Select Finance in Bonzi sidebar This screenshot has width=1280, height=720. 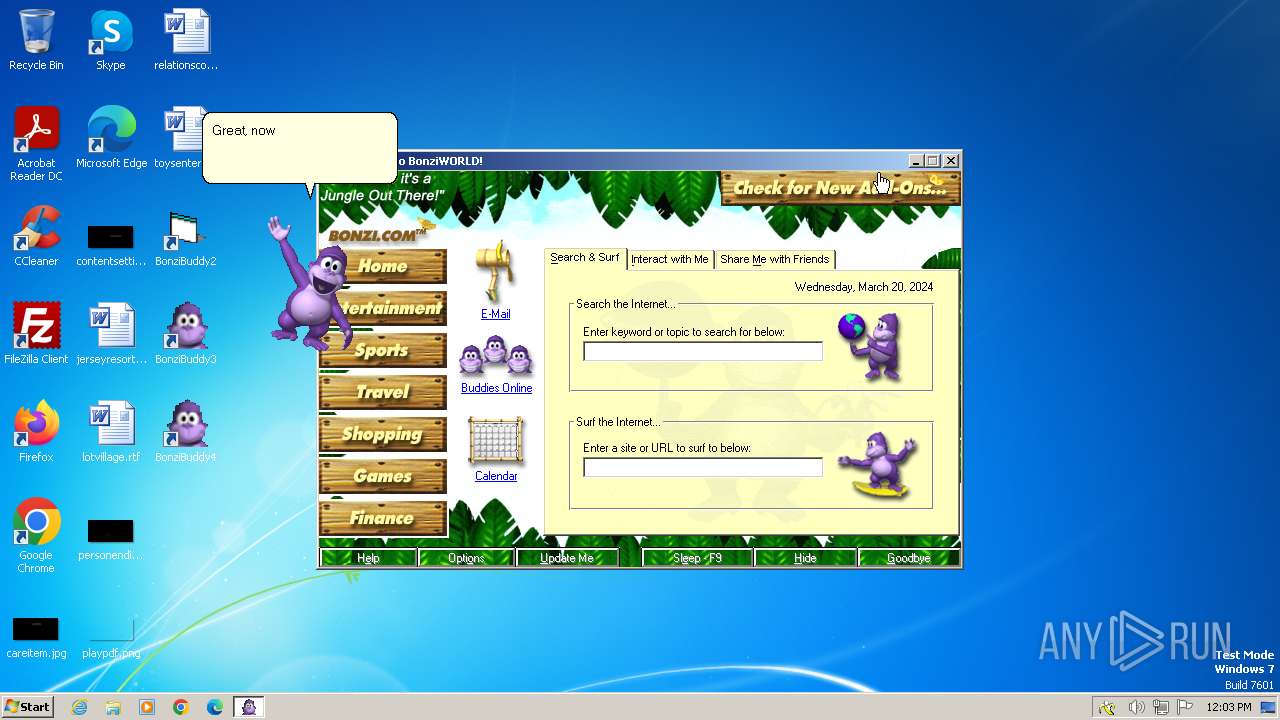click(x=383, y=518)
